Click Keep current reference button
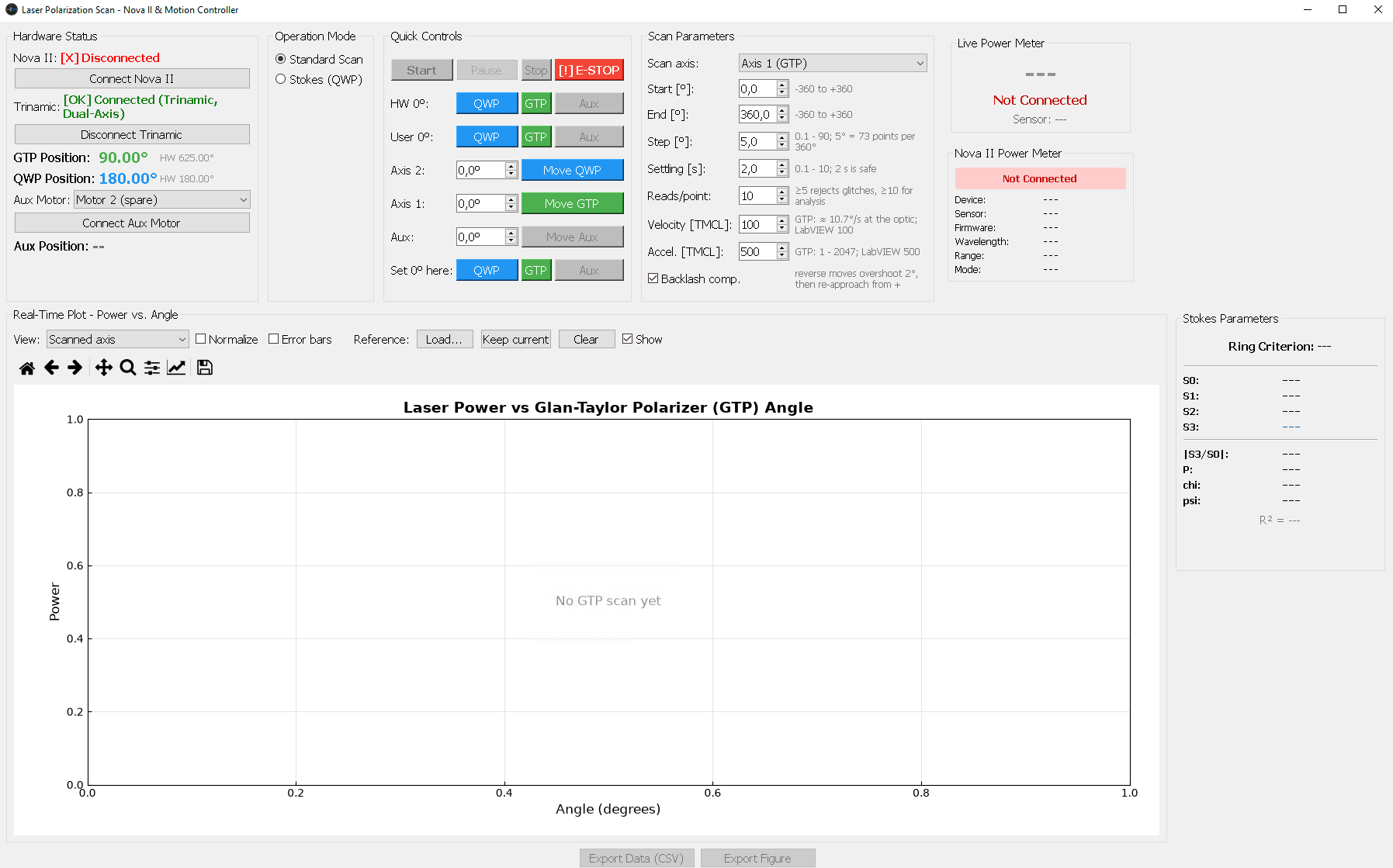 pos(516,339)
